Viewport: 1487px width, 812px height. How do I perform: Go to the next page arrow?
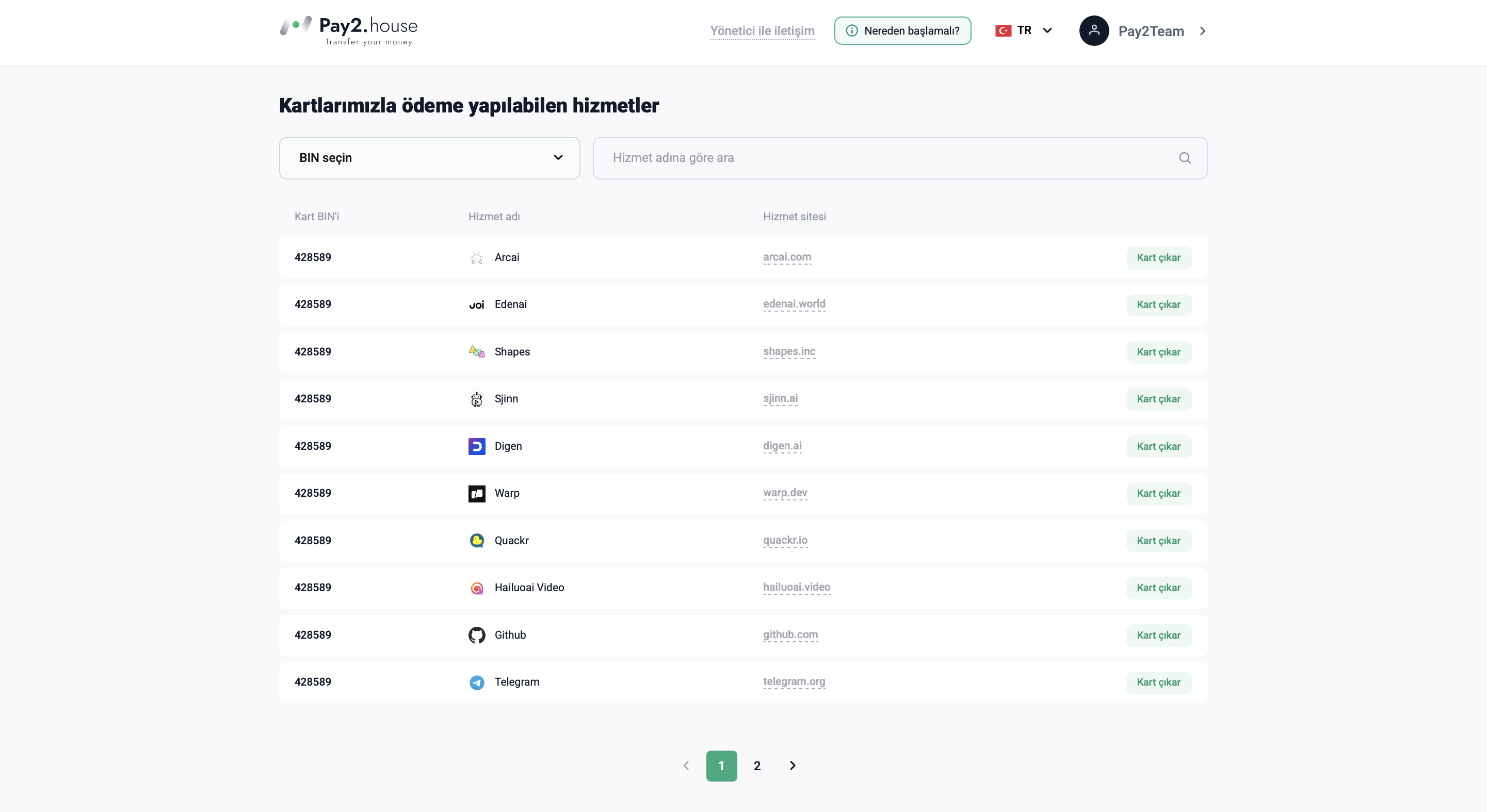tap(793, 765)
